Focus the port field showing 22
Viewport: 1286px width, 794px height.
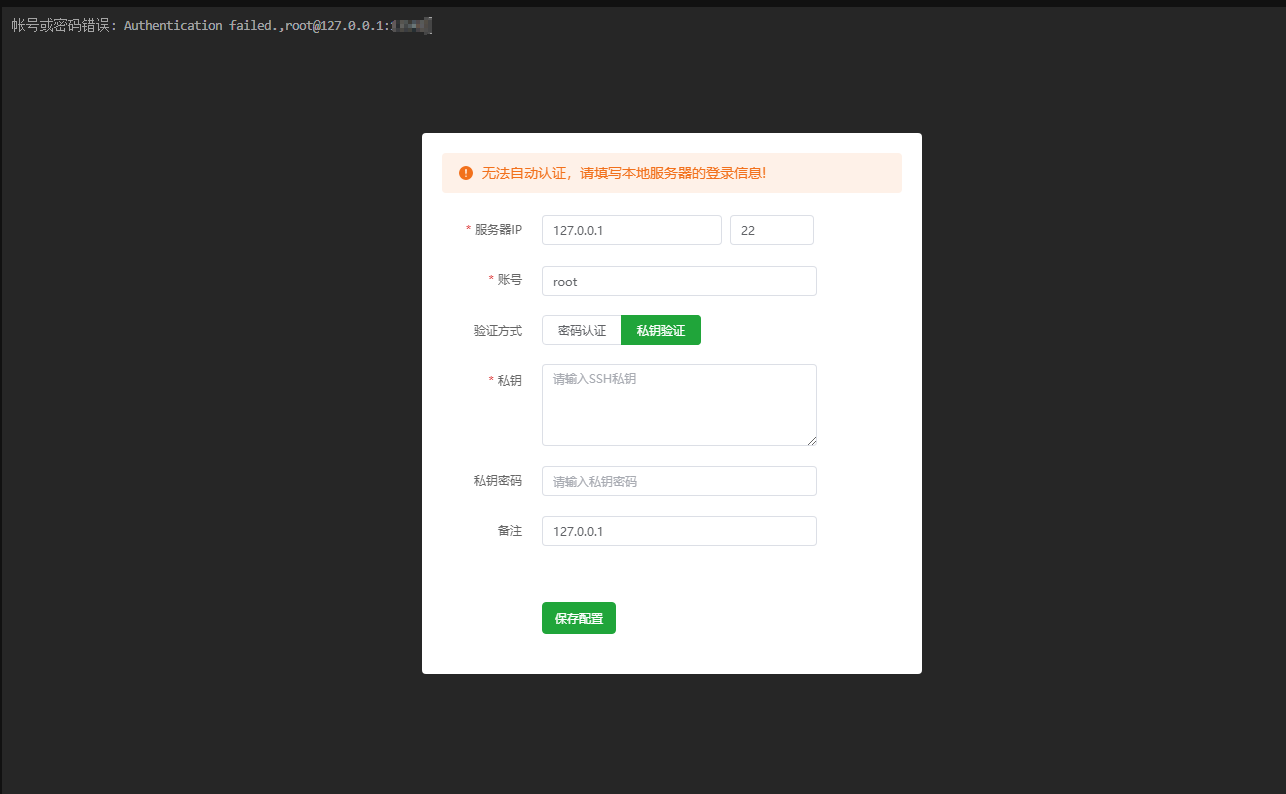coord(772,230)
